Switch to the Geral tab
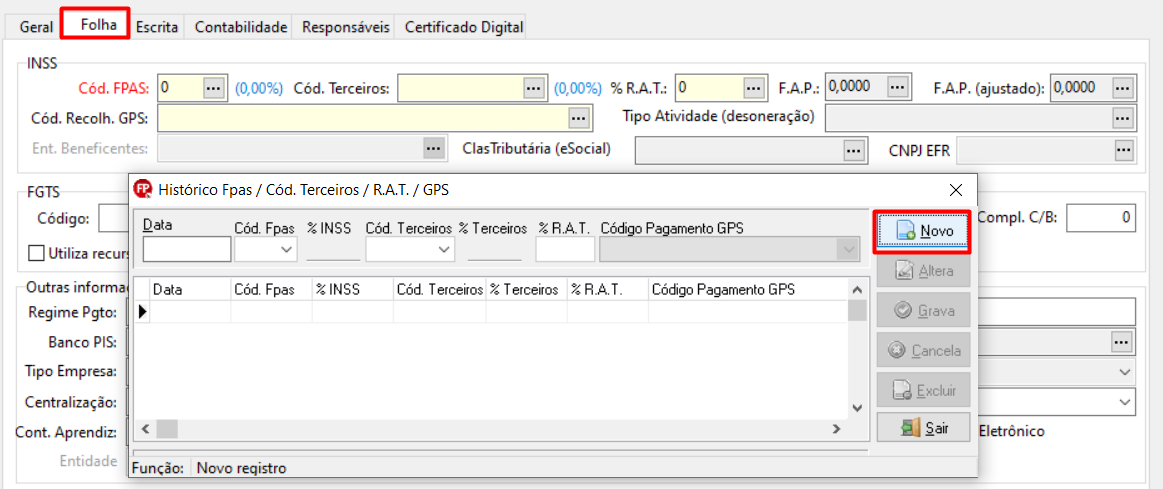The width and height of the screenshot is (1163, 489). (36, 27)
